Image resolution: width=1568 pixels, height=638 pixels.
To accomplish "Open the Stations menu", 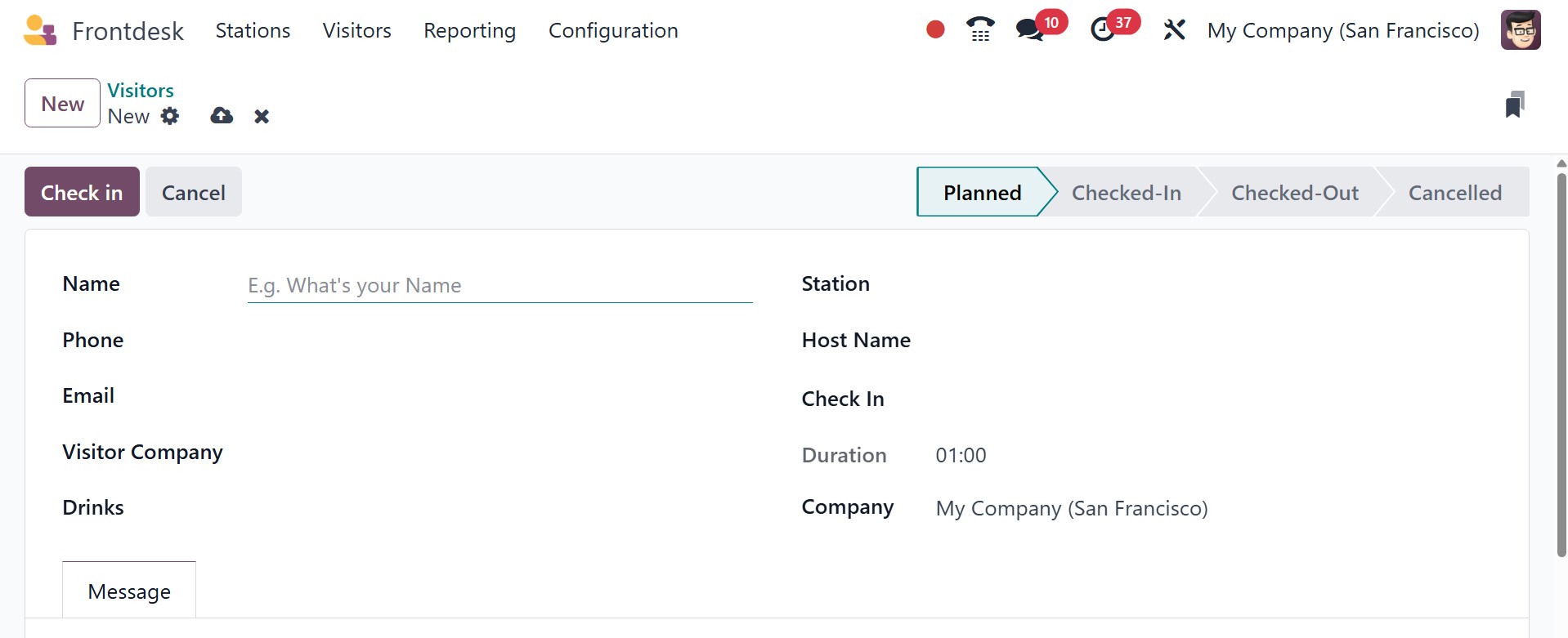I will (253, 31).
